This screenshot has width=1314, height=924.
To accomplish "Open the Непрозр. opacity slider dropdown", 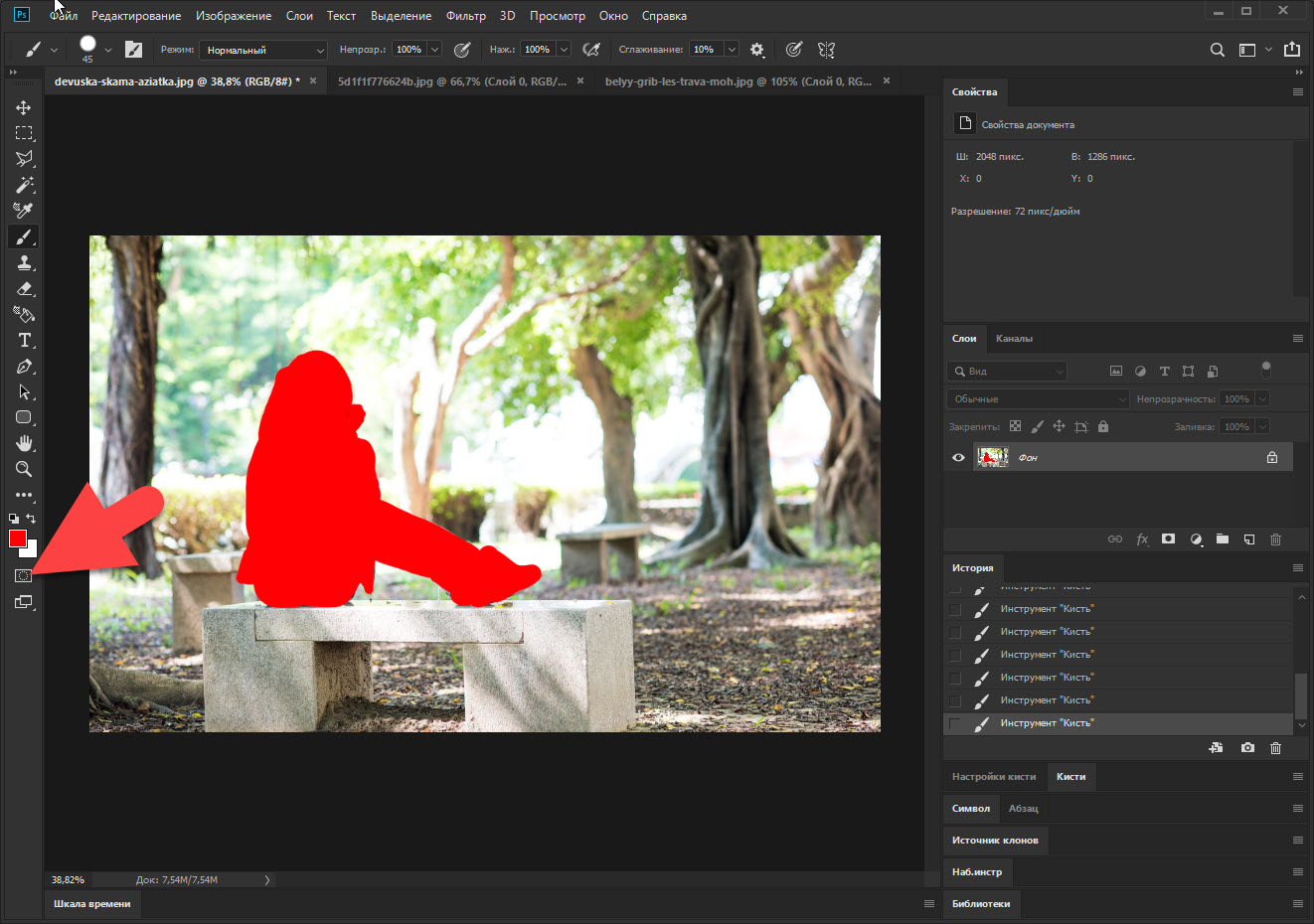I will pyautogui.click(x=434, y=50).
